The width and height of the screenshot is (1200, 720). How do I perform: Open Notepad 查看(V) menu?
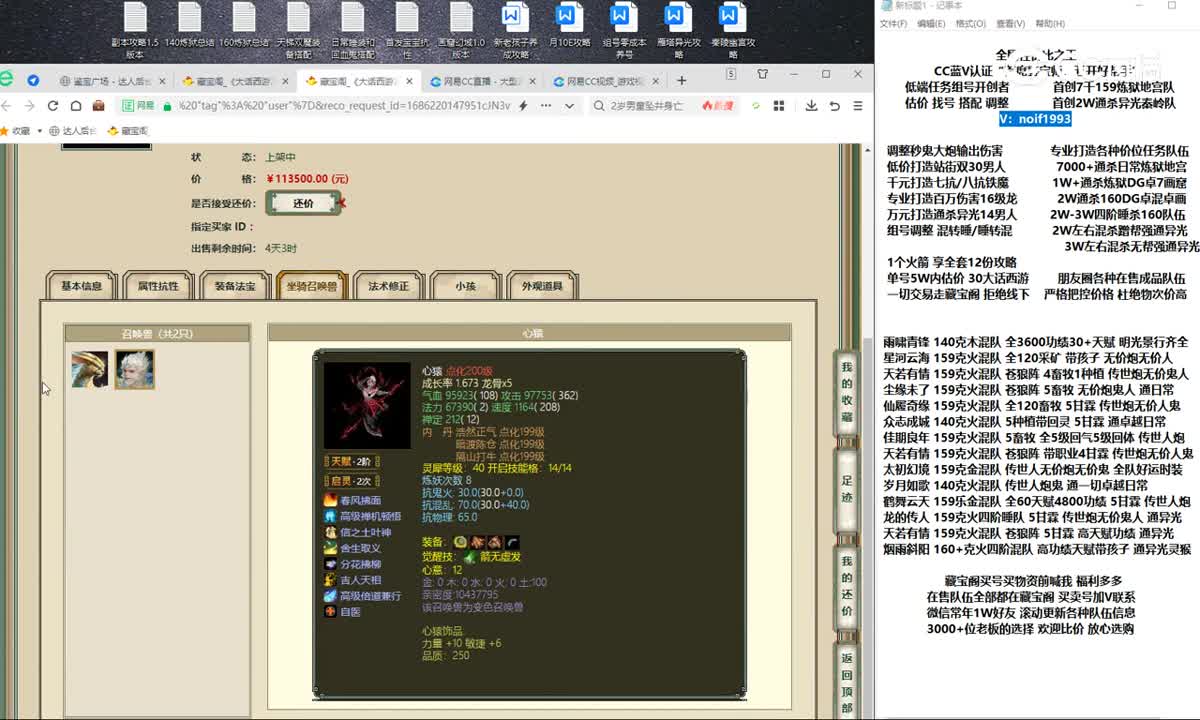coord(1009,24)
